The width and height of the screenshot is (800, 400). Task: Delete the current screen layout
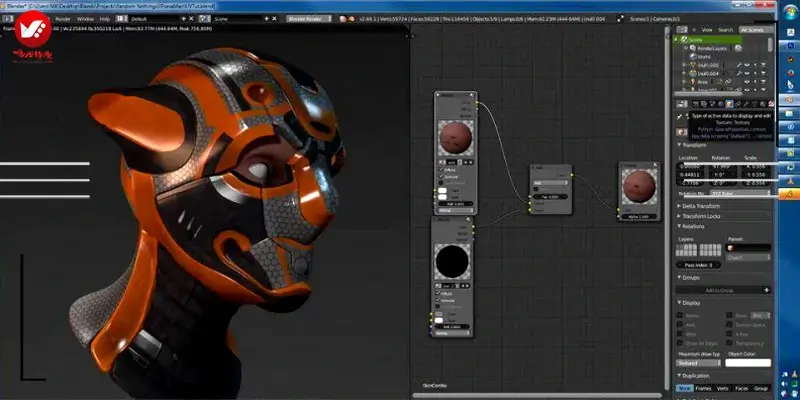(191, 18)
